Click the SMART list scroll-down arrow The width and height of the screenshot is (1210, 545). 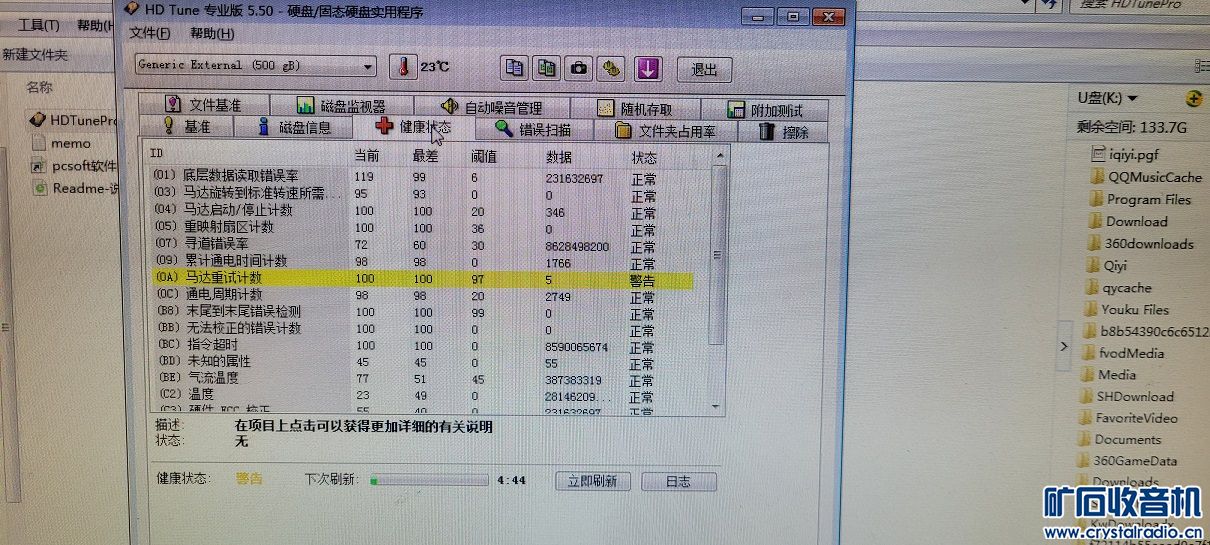tap(715, 405)
